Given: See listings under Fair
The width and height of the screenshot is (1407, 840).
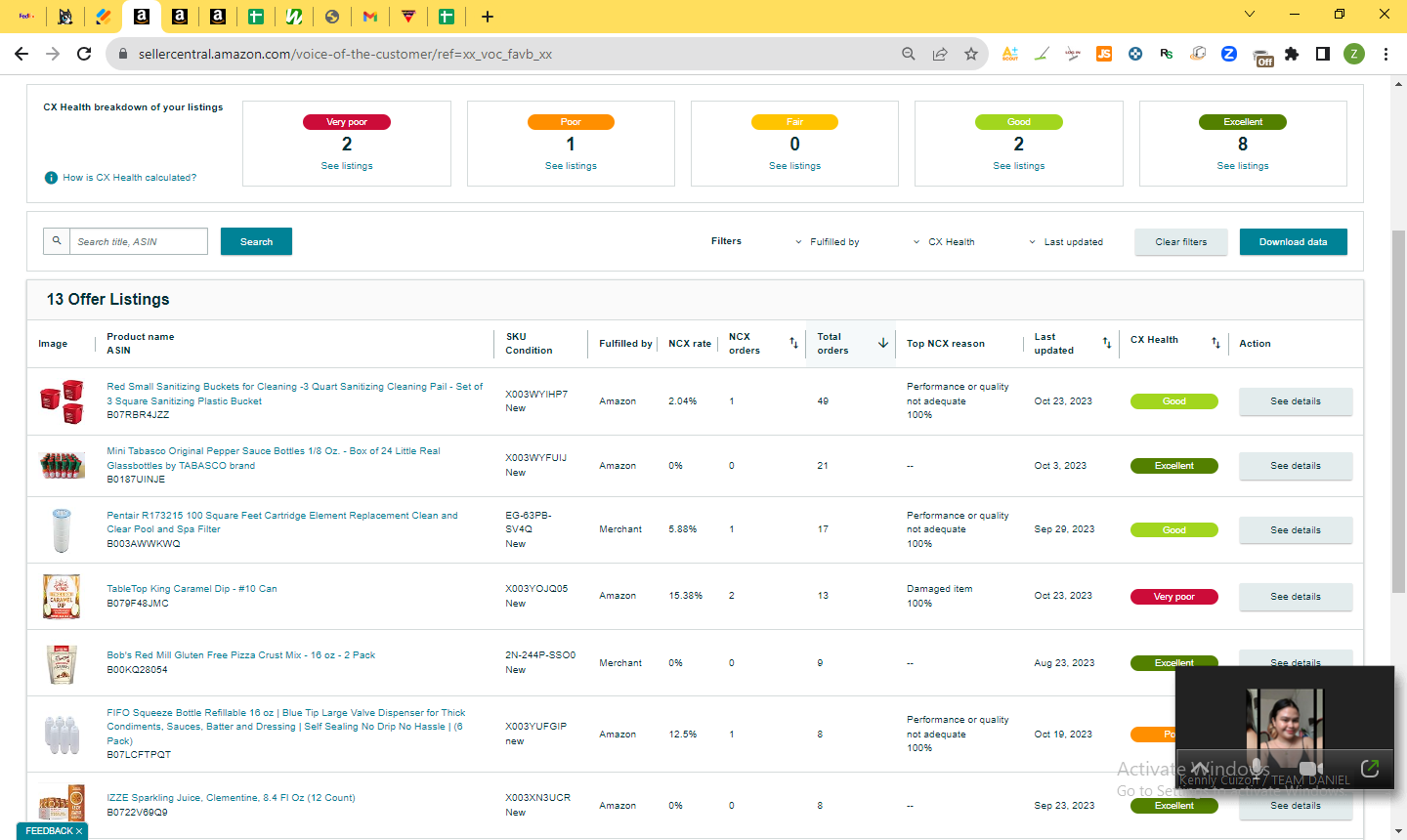Looking at the screenshot, I should click(794, 166).
